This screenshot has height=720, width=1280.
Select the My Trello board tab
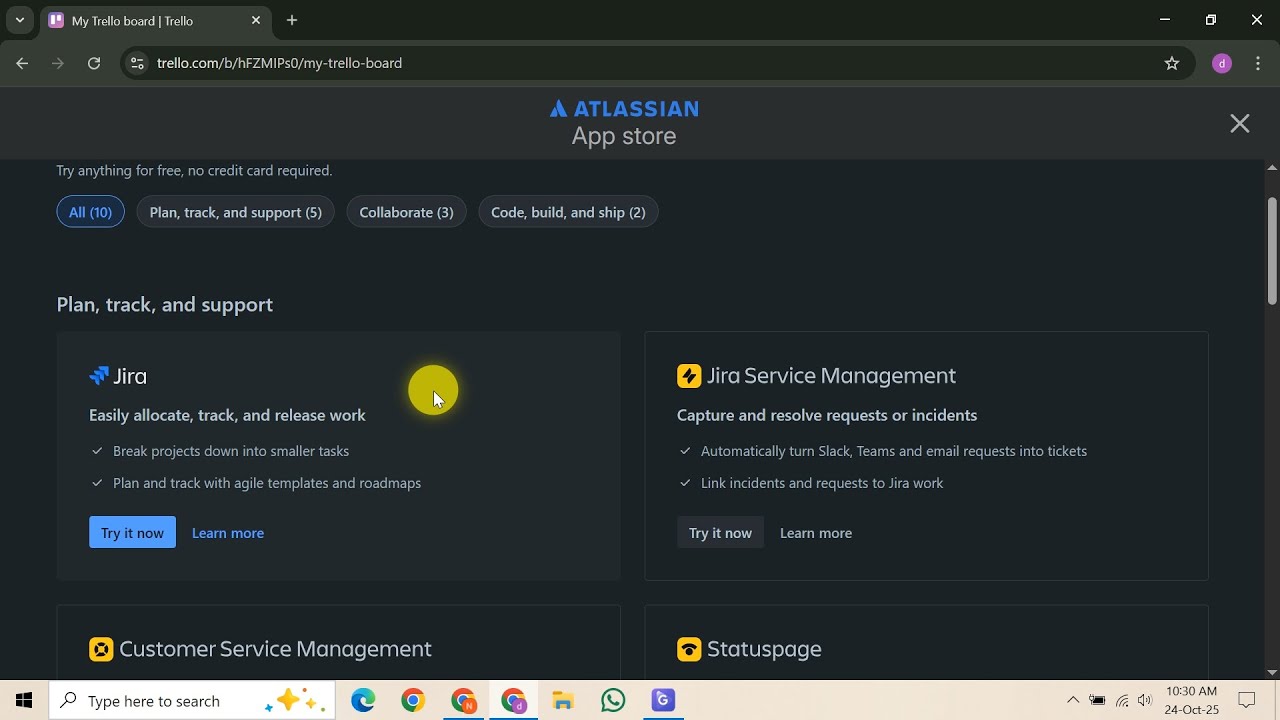point(155,20)
